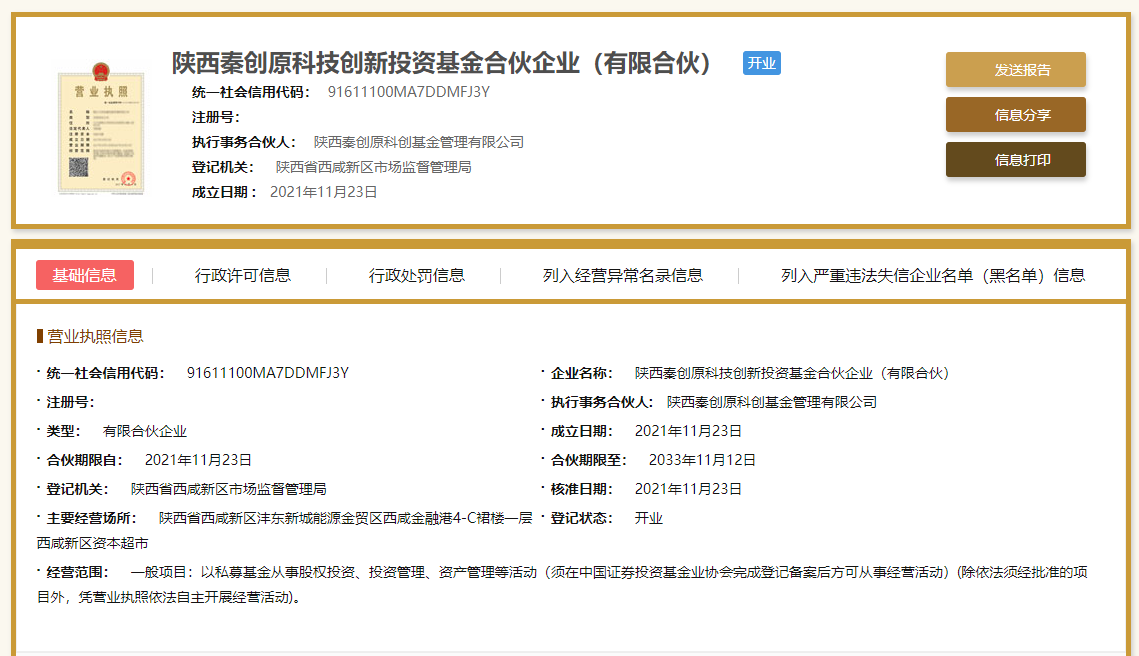Click the 信息分享 button
Screen dimensions: 1139x656
pyautogui.click(x=1015, y=115)
